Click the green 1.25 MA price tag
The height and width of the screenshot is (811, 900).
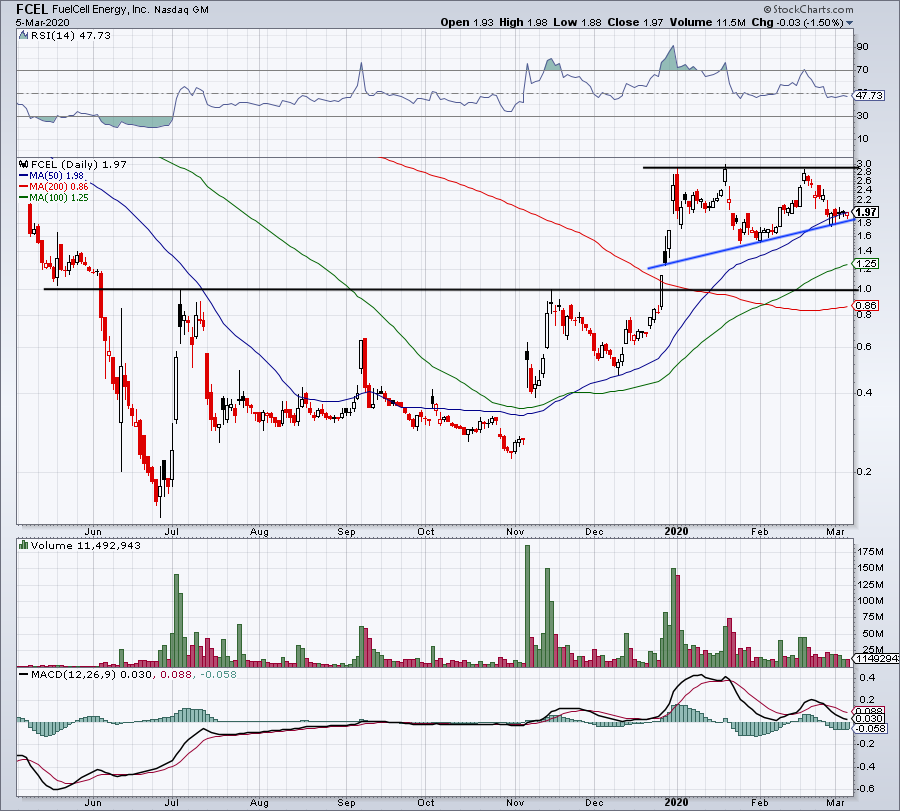[866, 263]
